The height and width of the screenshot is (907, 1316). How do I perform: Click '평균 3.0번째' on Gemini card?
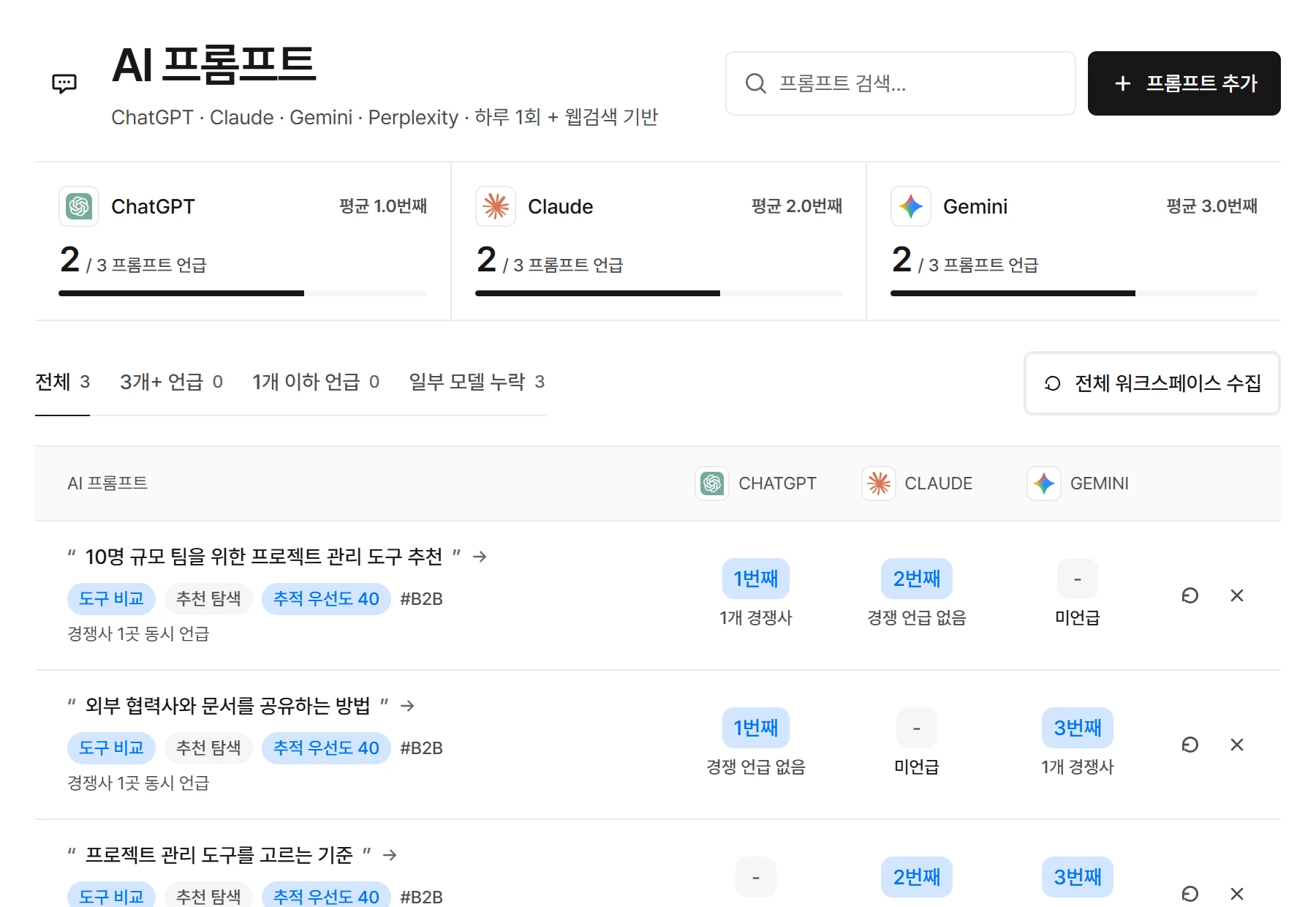(1212, 206)
